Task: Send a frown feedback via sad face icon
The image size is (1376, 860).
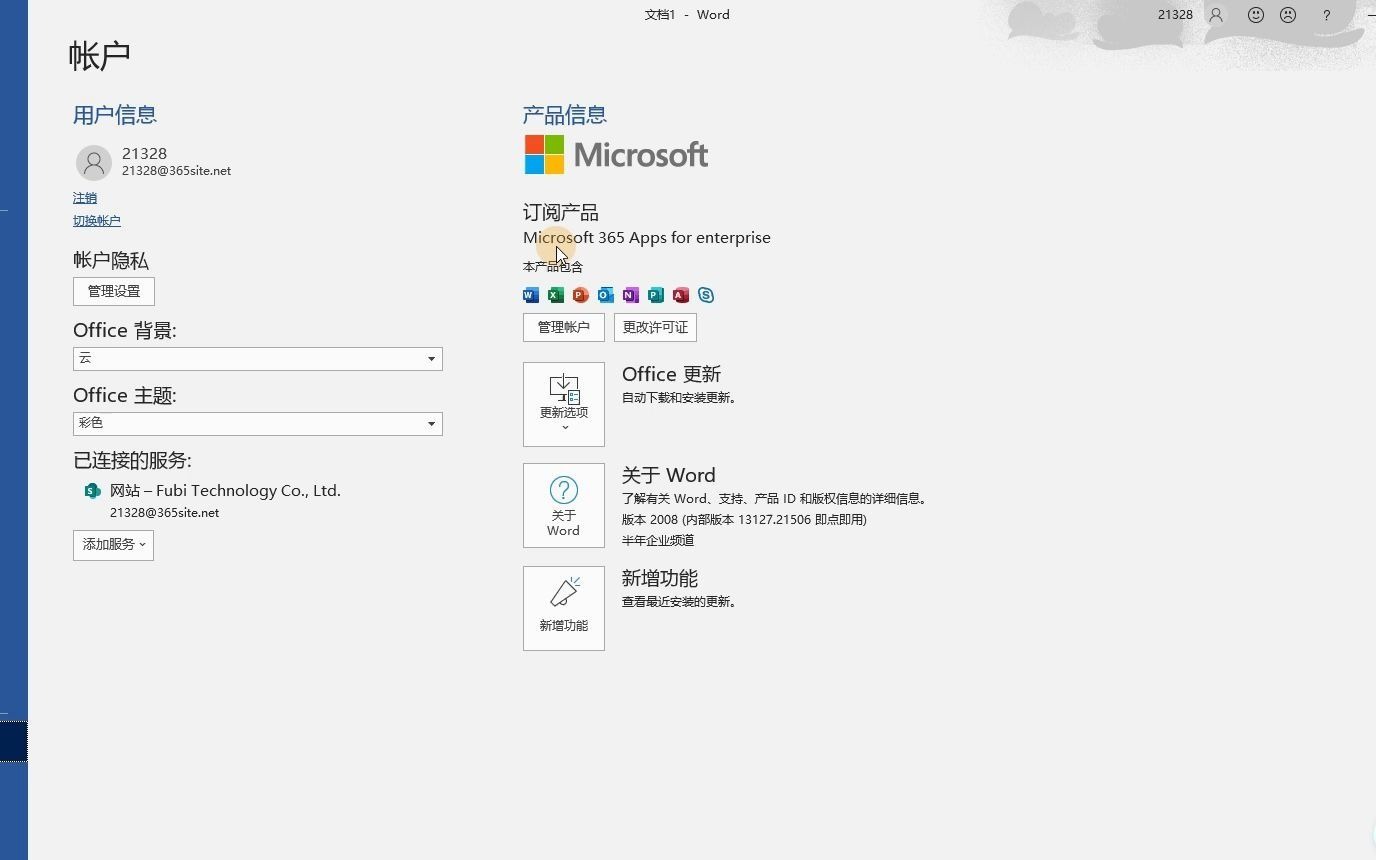Action: [1288, 15]
